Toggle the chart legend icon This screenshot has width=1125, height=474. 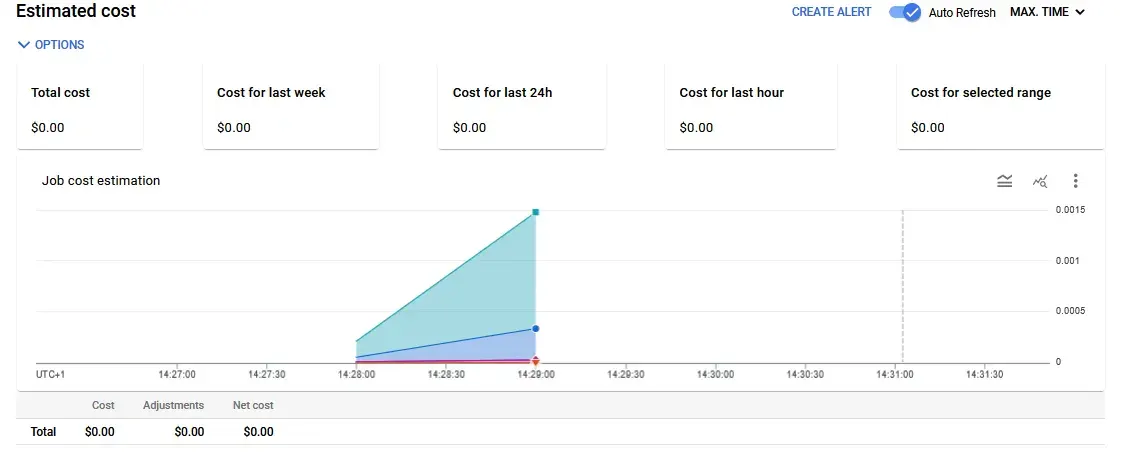click(1004, 181)
